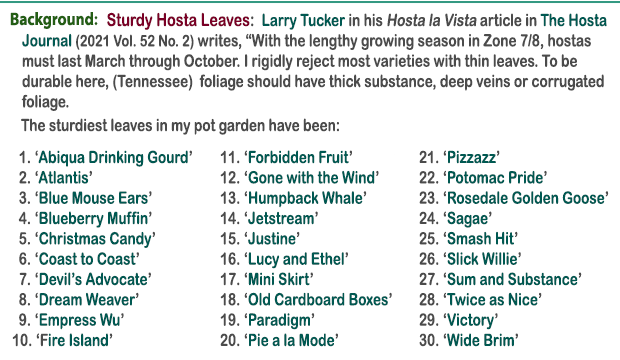Open the 'Empress Wu' entry

click(x=80, y=320)
